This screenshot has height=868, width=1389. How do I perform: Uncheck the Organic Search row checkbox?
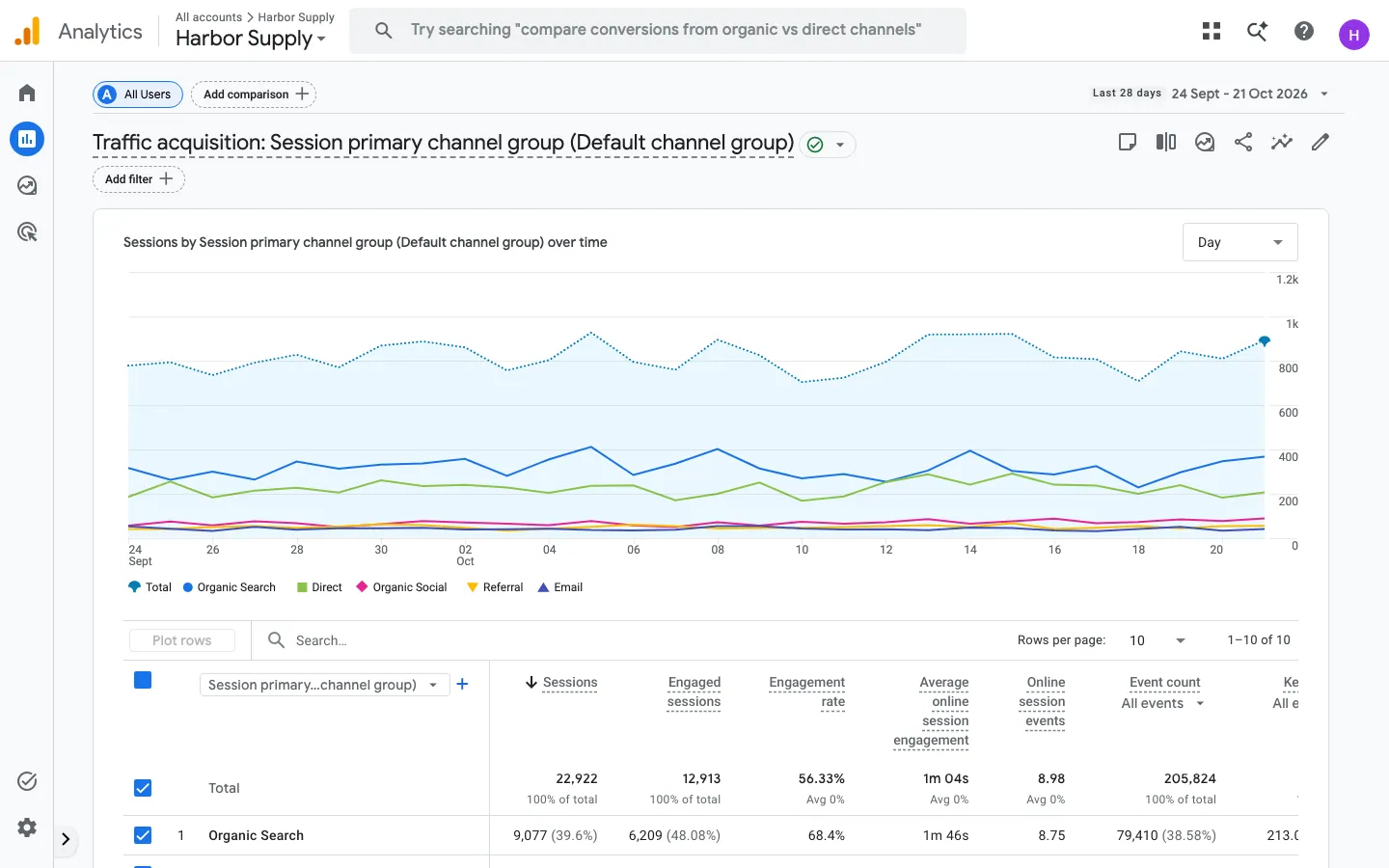[143, 835]
